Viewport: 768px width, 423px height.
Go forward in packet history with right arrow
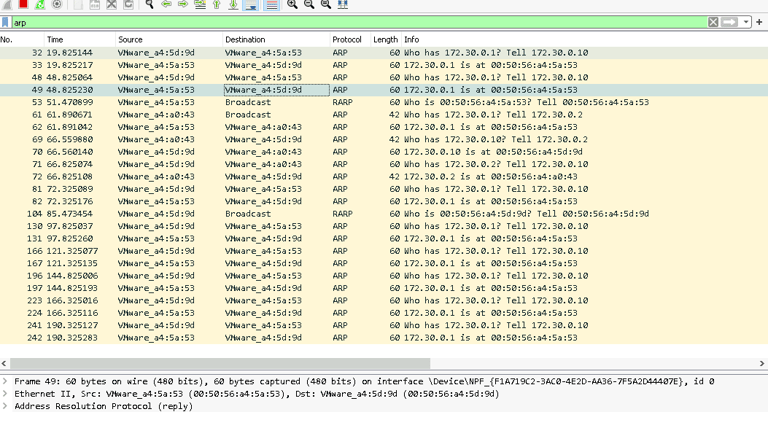coord(183,4)
